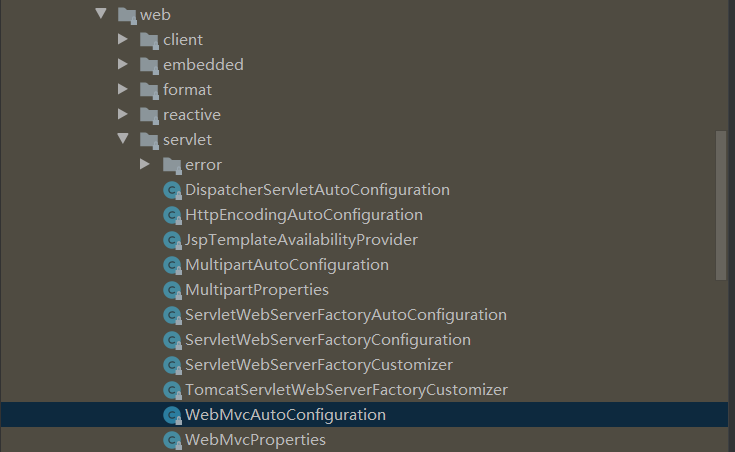
Task: Click DispatcherServletAutoConfiguration class icon
Action: coord(172,190)
